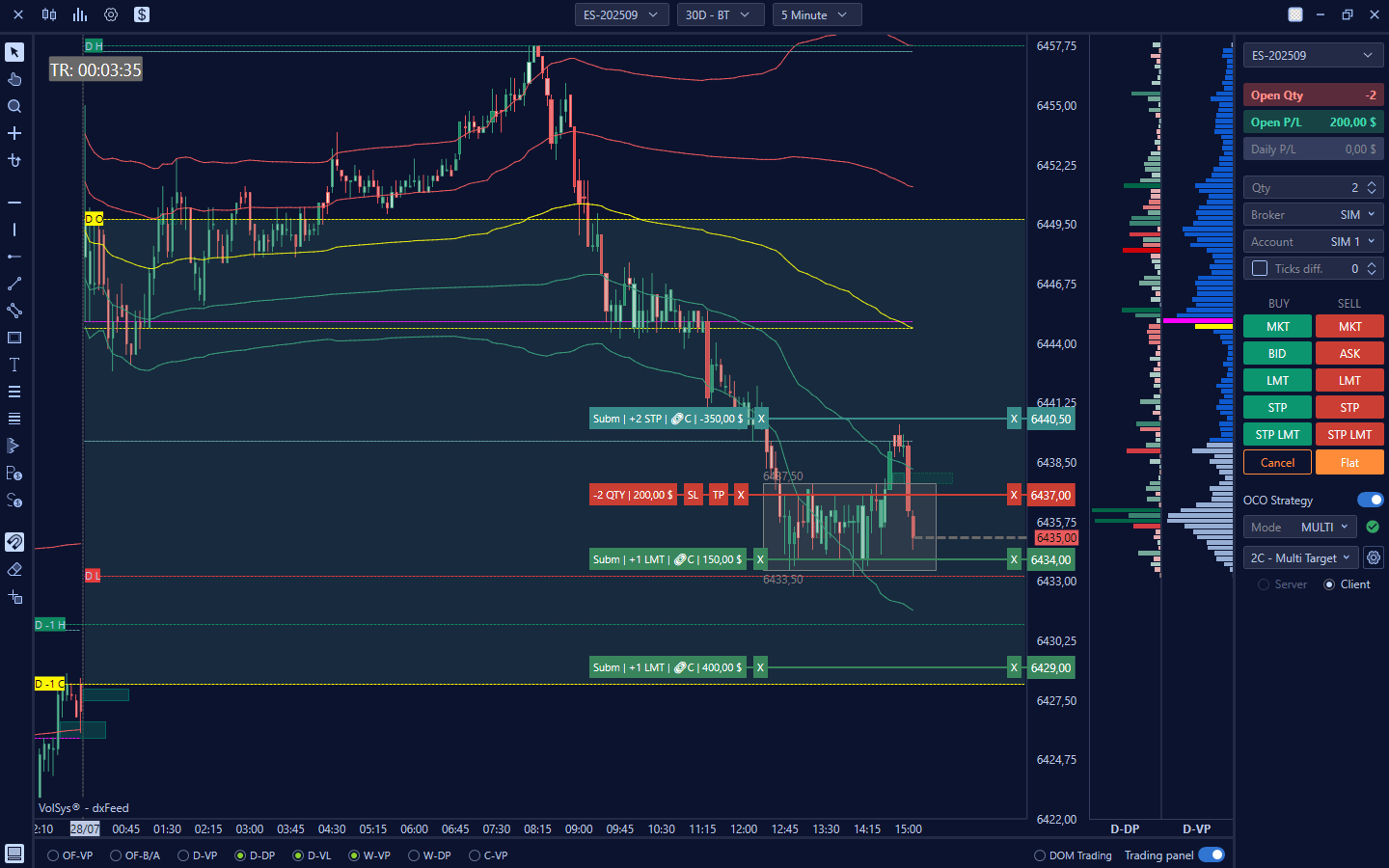Viewport: 1389px width, 868px height.
Task: Select the W-DP radio option
Action: click(414, 855)
